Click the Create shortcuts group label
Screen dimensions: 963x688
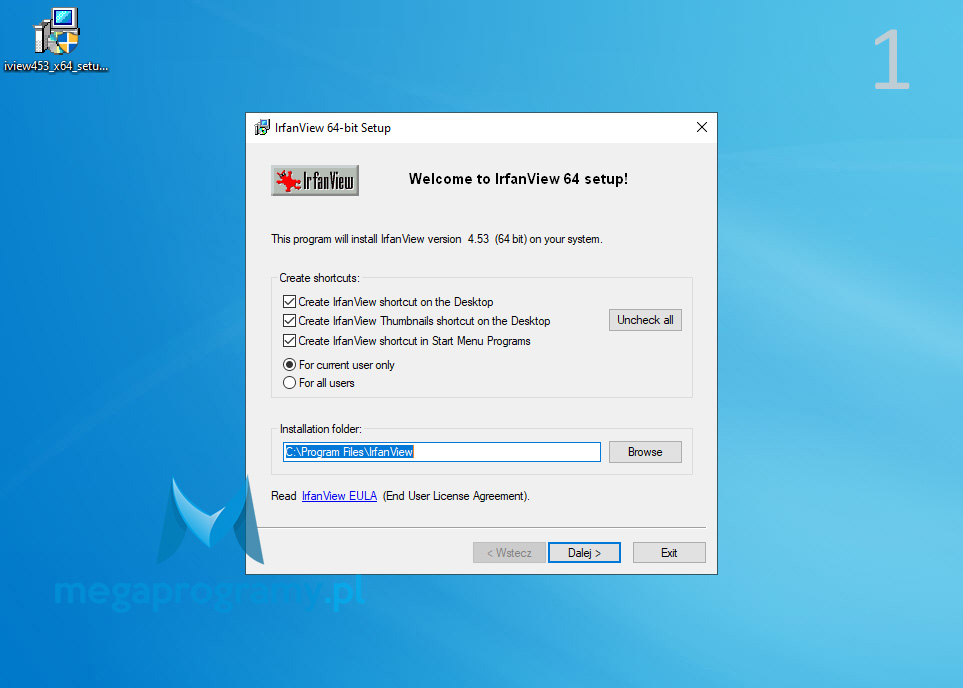[319, 278]
